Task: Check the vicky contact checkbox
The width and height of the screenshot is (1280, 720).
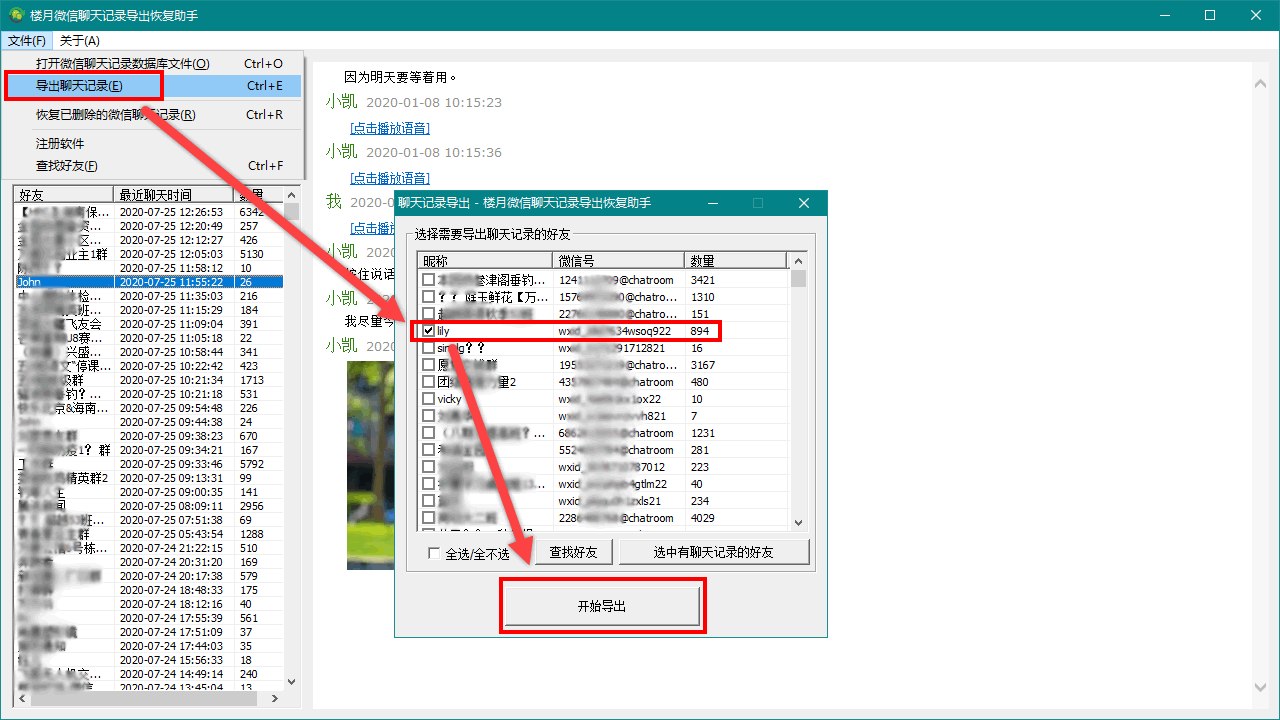Action: pos(427,399)
